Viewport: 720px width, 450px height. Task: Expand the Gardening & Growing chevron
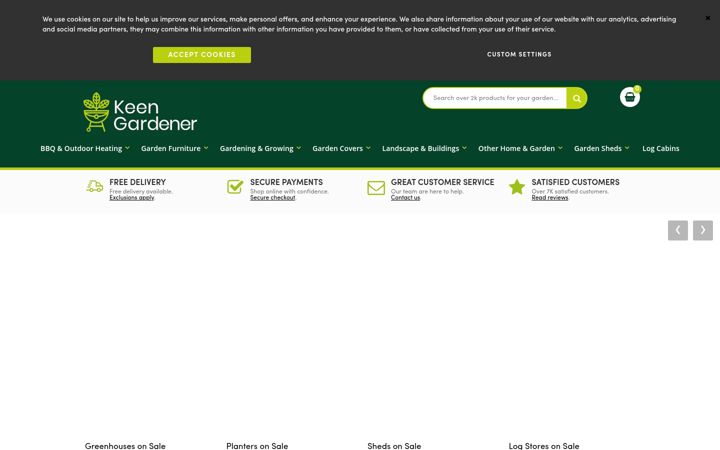pyautogui.click(x=298, y=148)
